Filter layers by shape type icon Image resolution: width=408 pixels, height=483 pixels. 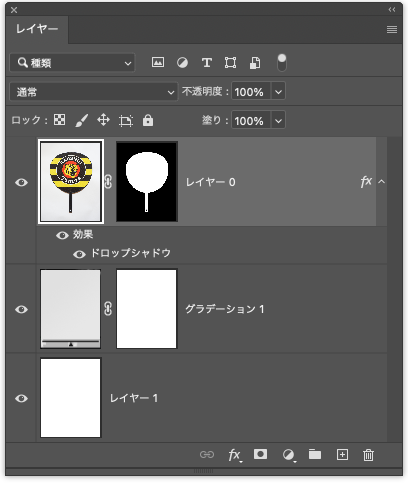click(230, 62)
